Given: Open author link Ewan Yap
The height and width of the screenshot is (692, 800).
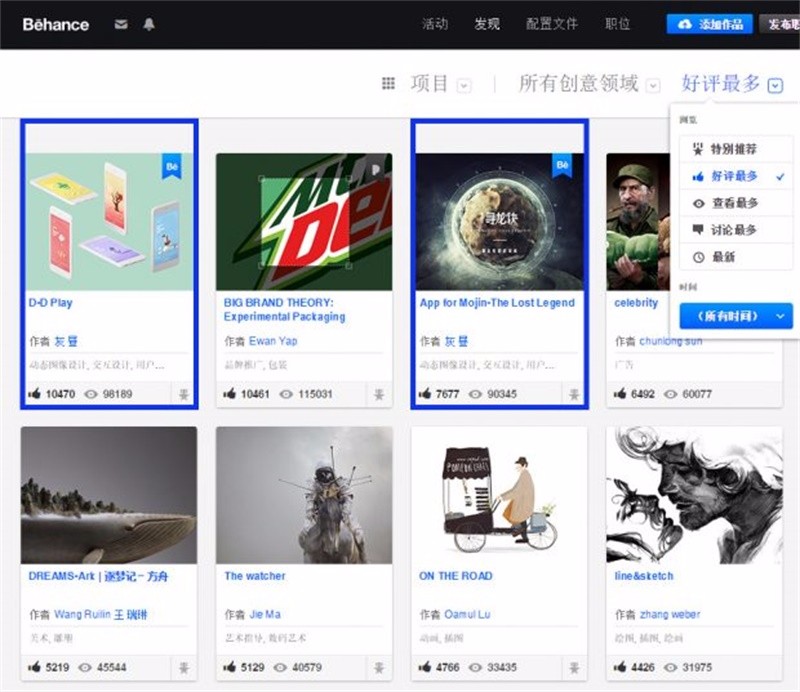Looking at the screenshot, I should [273, 341].
